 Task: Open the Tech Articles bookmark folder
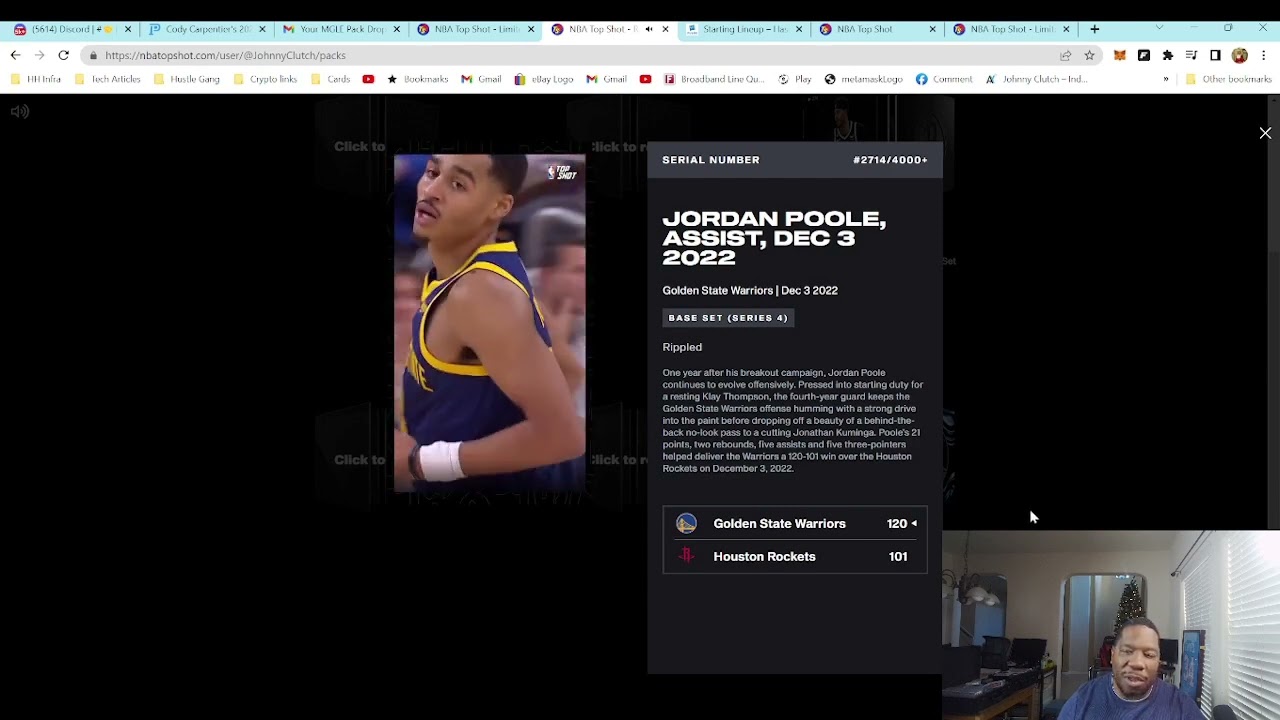coord(108,79)
